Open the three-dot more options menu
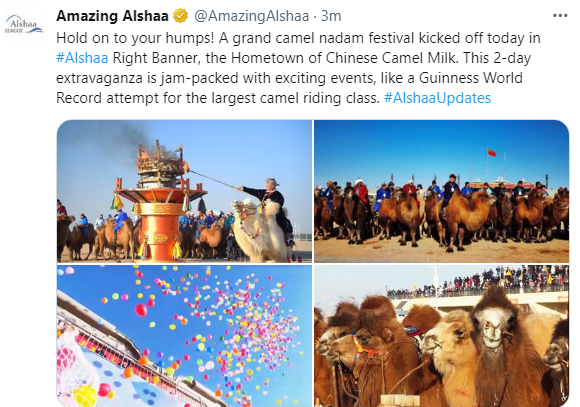Screen dimensions: 580x407 560,16
